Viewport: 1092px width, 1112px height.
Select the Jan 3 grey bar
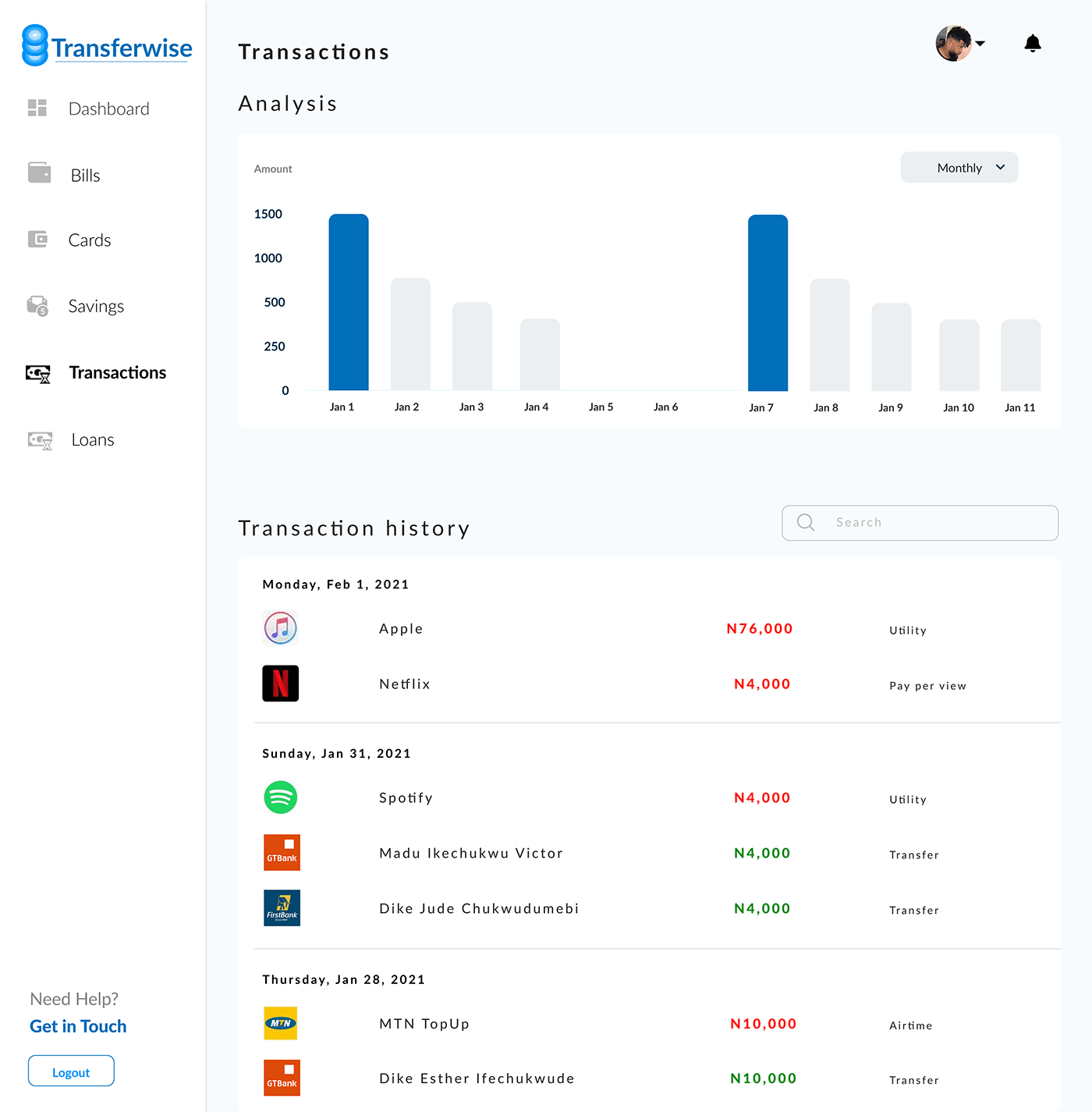(x=473, y=346)
